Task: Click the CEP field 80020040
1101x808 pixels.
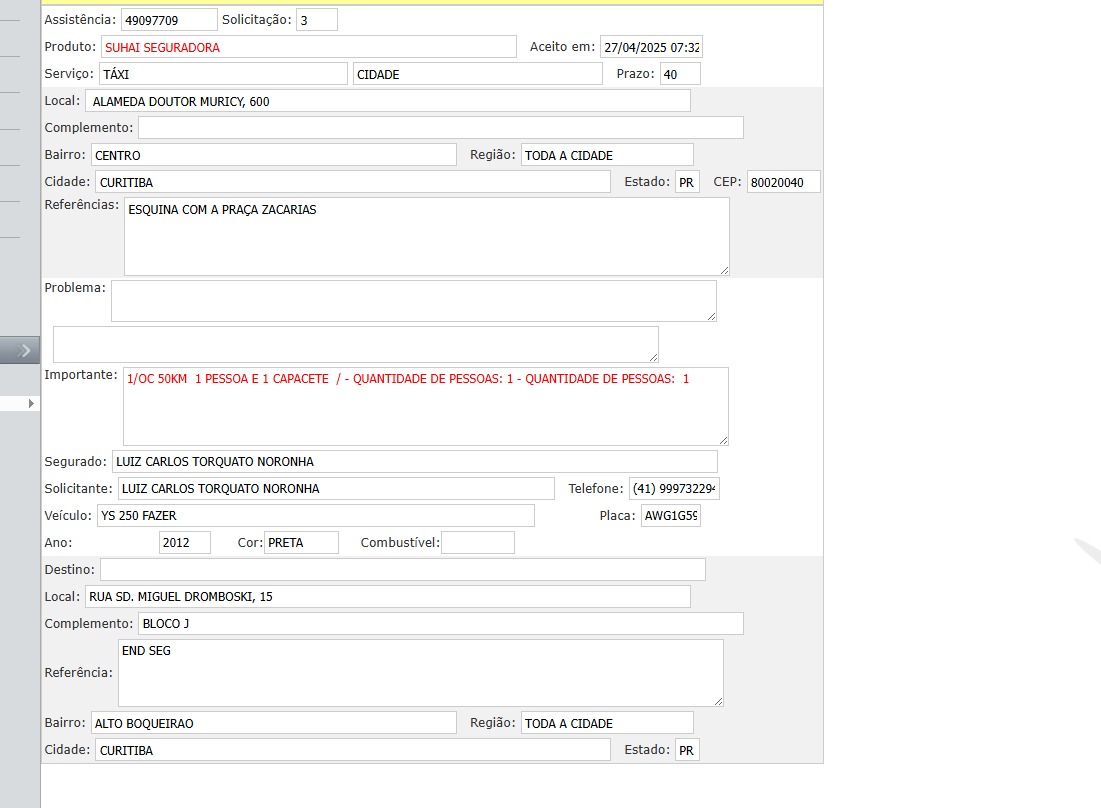Action: [783, 182]
